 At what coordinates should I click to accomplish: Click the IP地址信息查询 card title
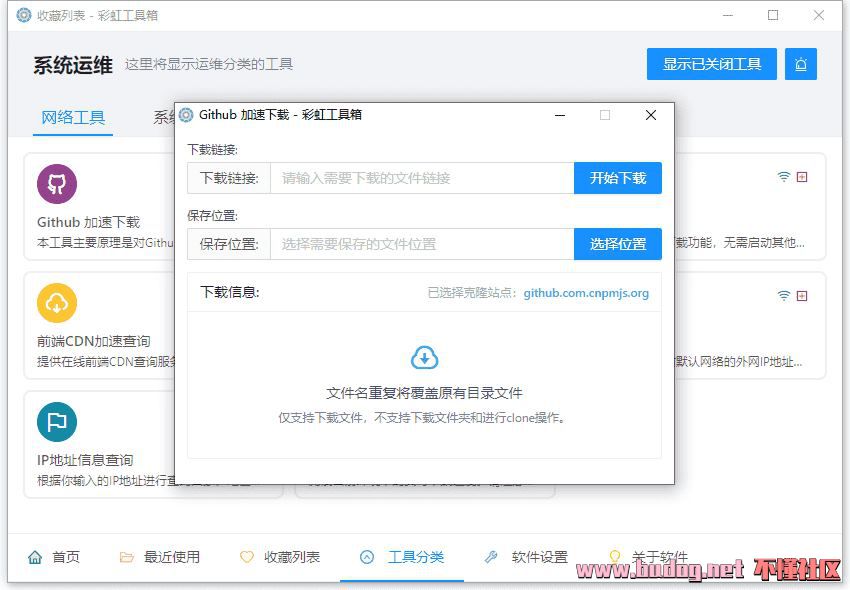[85, 460]
